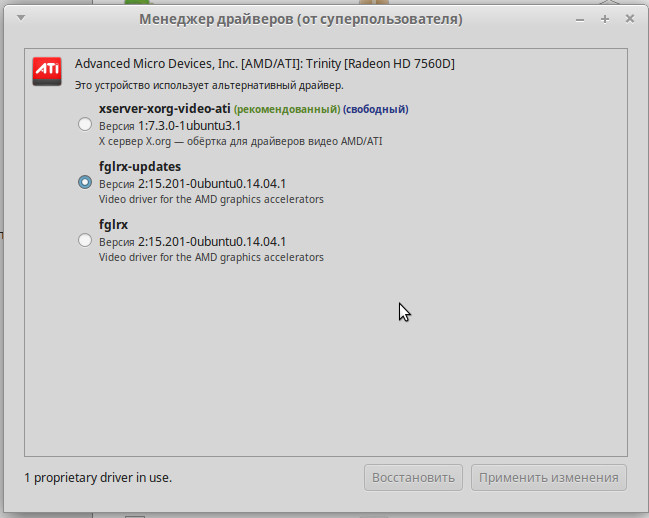The height and width of the screenshot is (518, 649).
Task: Click the X сервер X.org description line
Action: (240, 142)
